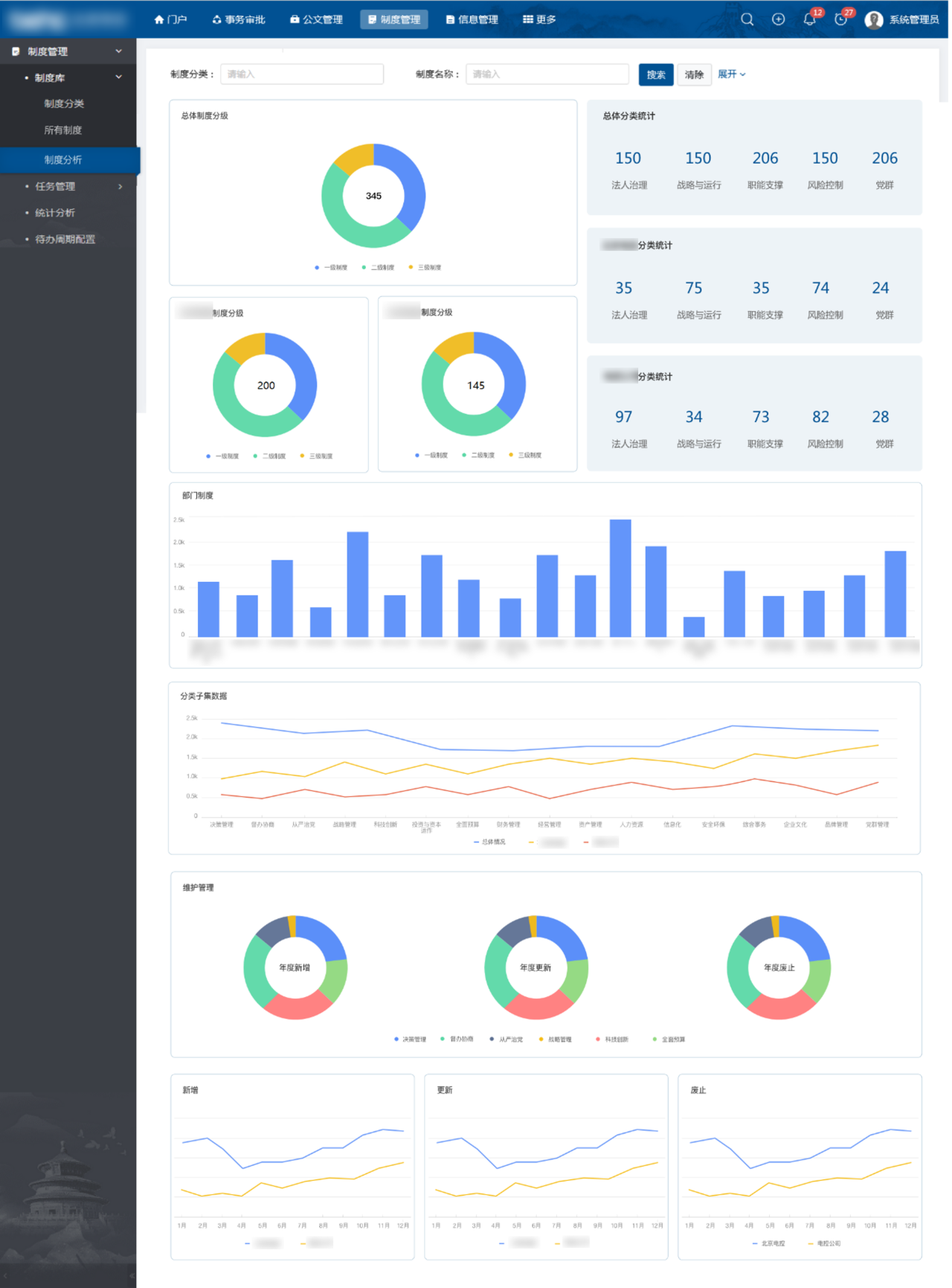Expand the 展开 filter options

tap(731, 74)
